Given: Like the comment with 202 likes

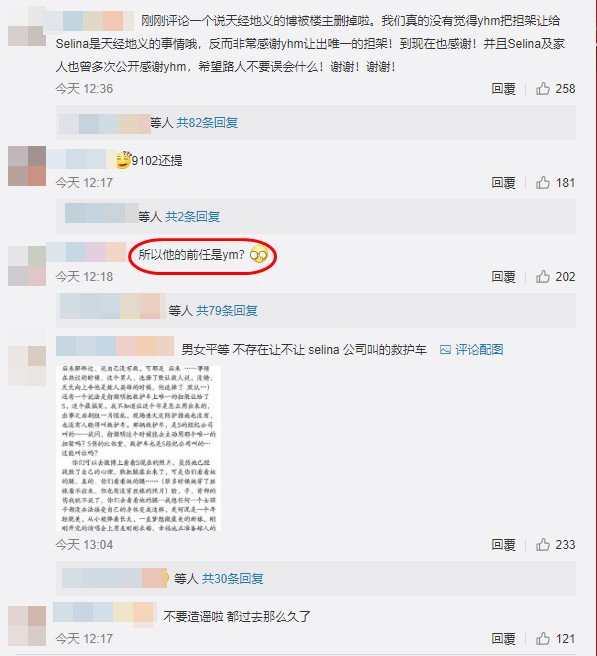Looking at the screenshot, I should pos(543,277).
